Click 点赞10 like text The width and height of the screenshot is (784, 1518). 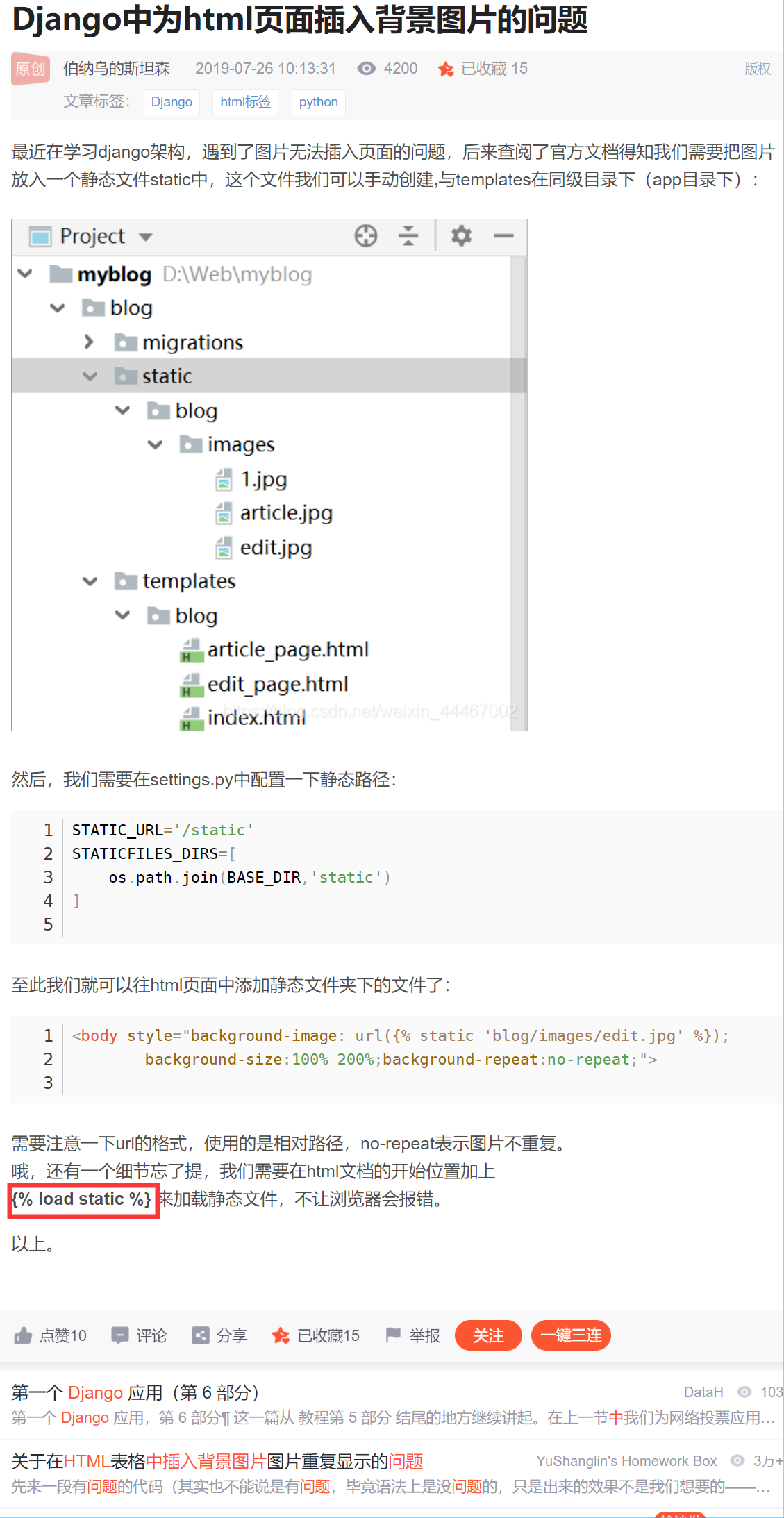click(63, 1335)
